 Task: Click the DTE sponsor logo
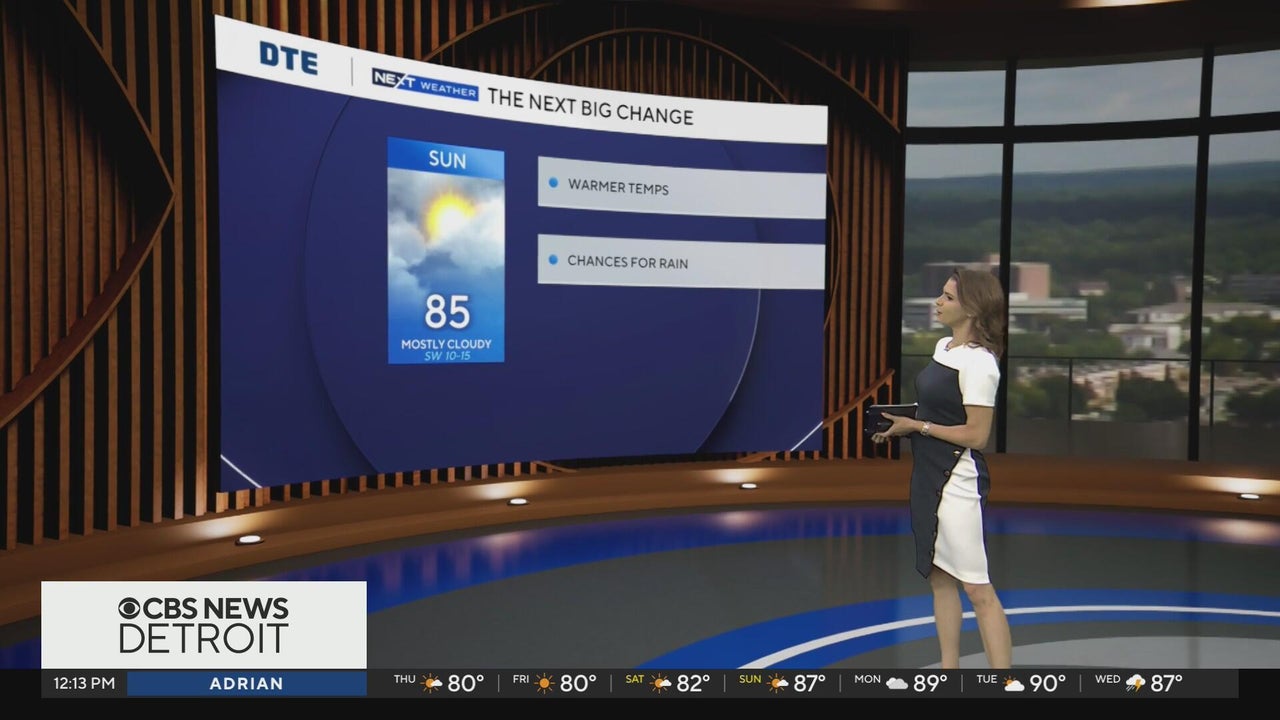tap(288, 57)
